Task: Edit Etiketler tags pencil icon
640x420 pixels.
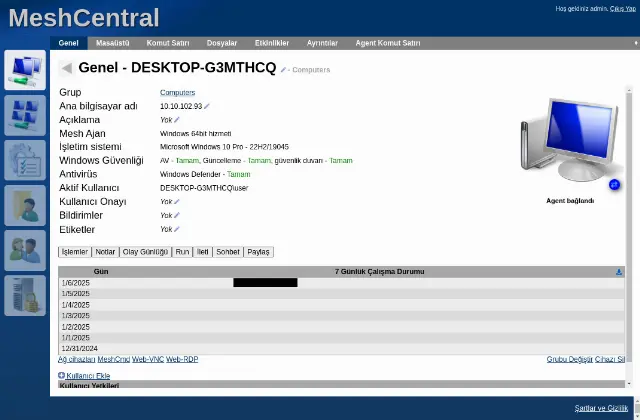Action: tap(177, 229)
